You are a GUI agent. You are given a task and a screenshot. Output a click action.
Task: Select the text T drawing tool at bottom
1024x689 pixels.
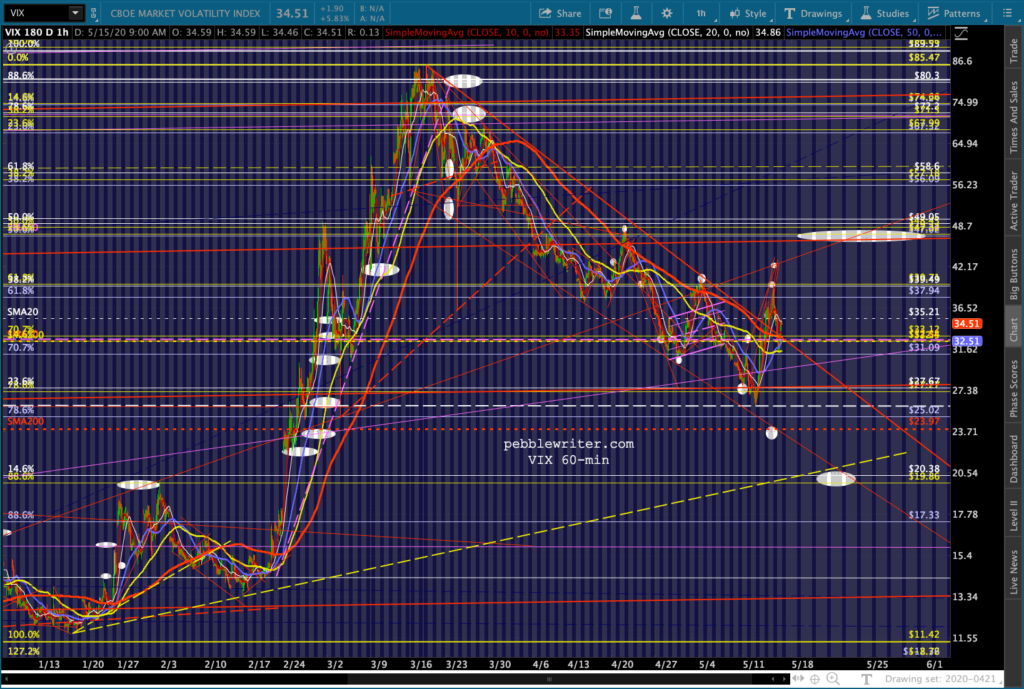(867, 679)
